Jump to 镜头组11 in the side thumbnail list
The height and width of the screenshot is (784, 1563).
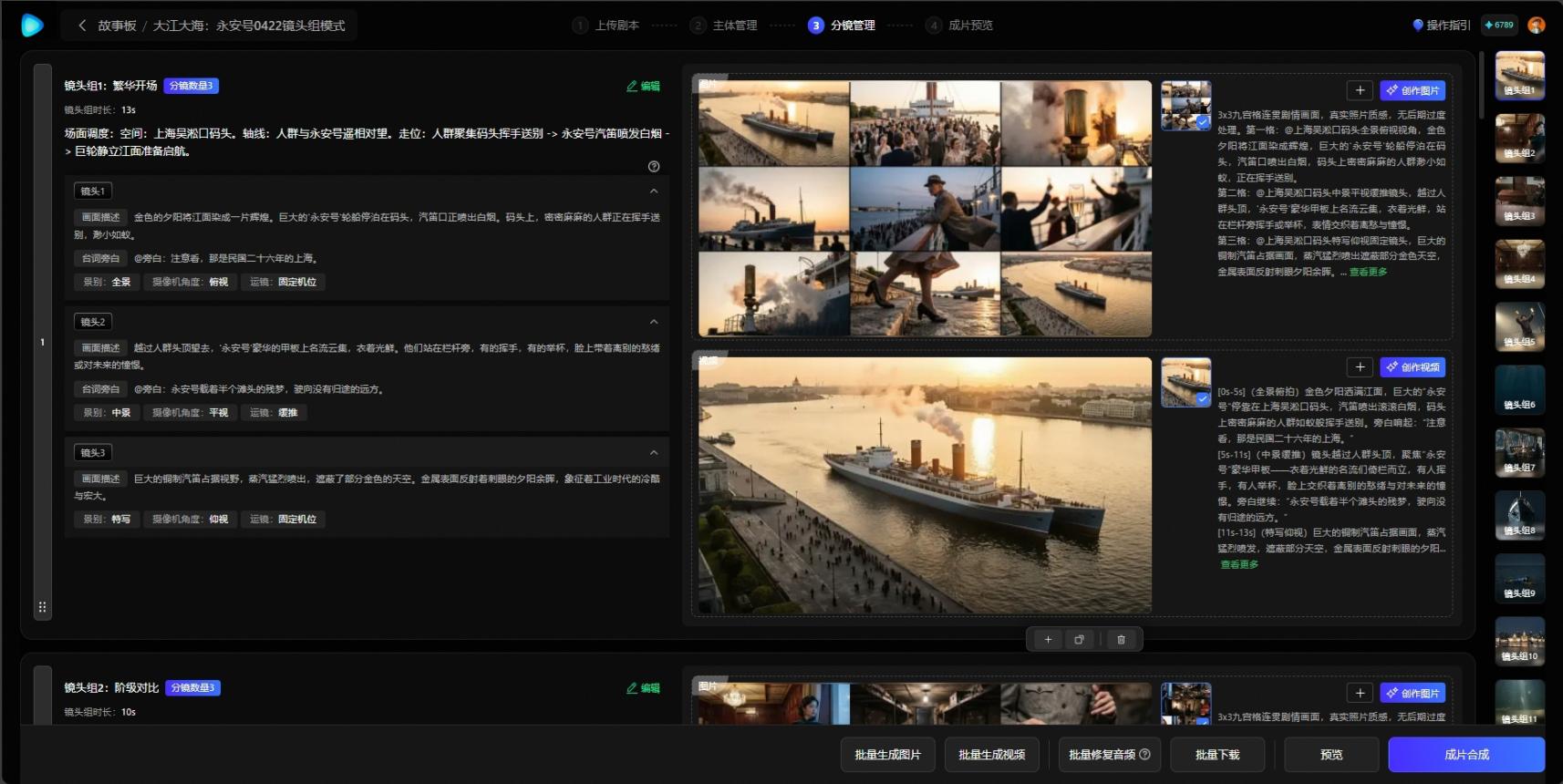click(1520, 702)
